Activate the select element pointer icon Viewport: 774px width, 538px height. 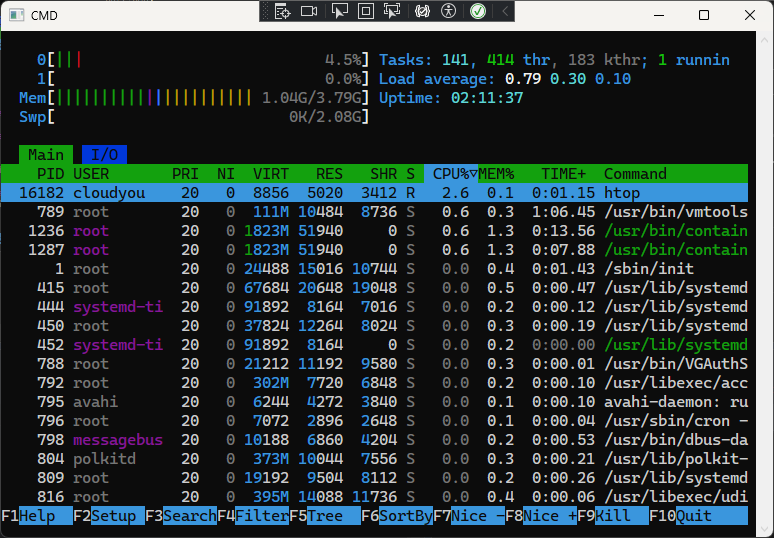339,11
